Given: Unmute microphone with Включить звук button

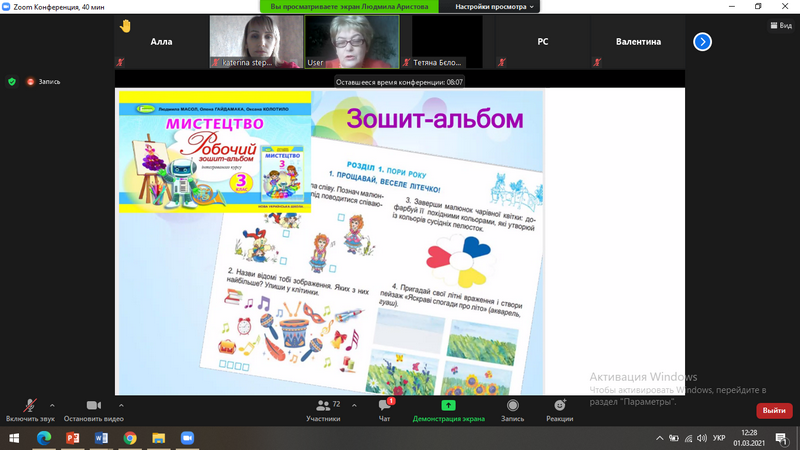Looking at the screenshot, I should [30, 411].
